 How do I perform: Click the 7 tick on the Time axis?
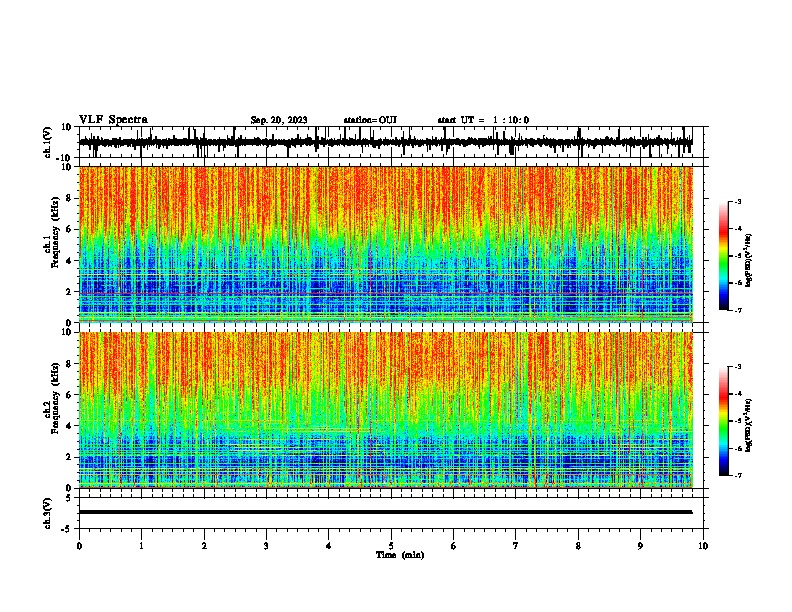tap(516, 546)
